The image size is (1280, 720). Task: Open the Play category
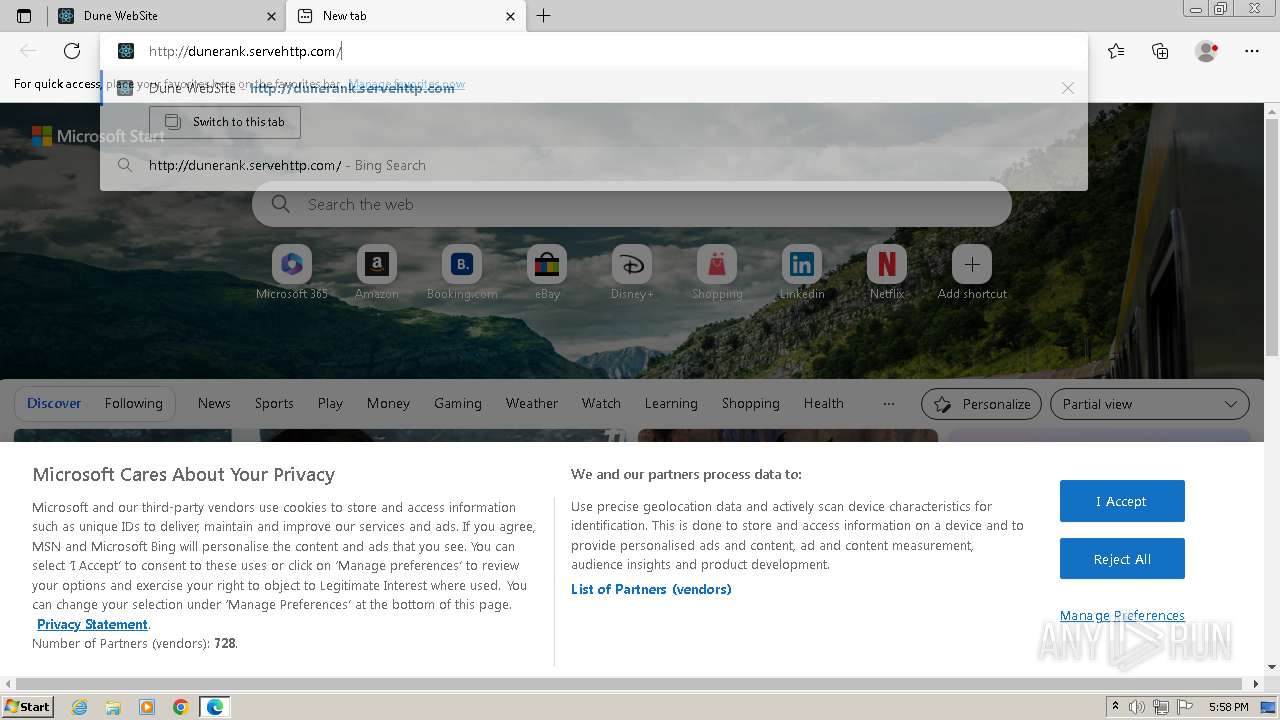[x=330, y=404]
